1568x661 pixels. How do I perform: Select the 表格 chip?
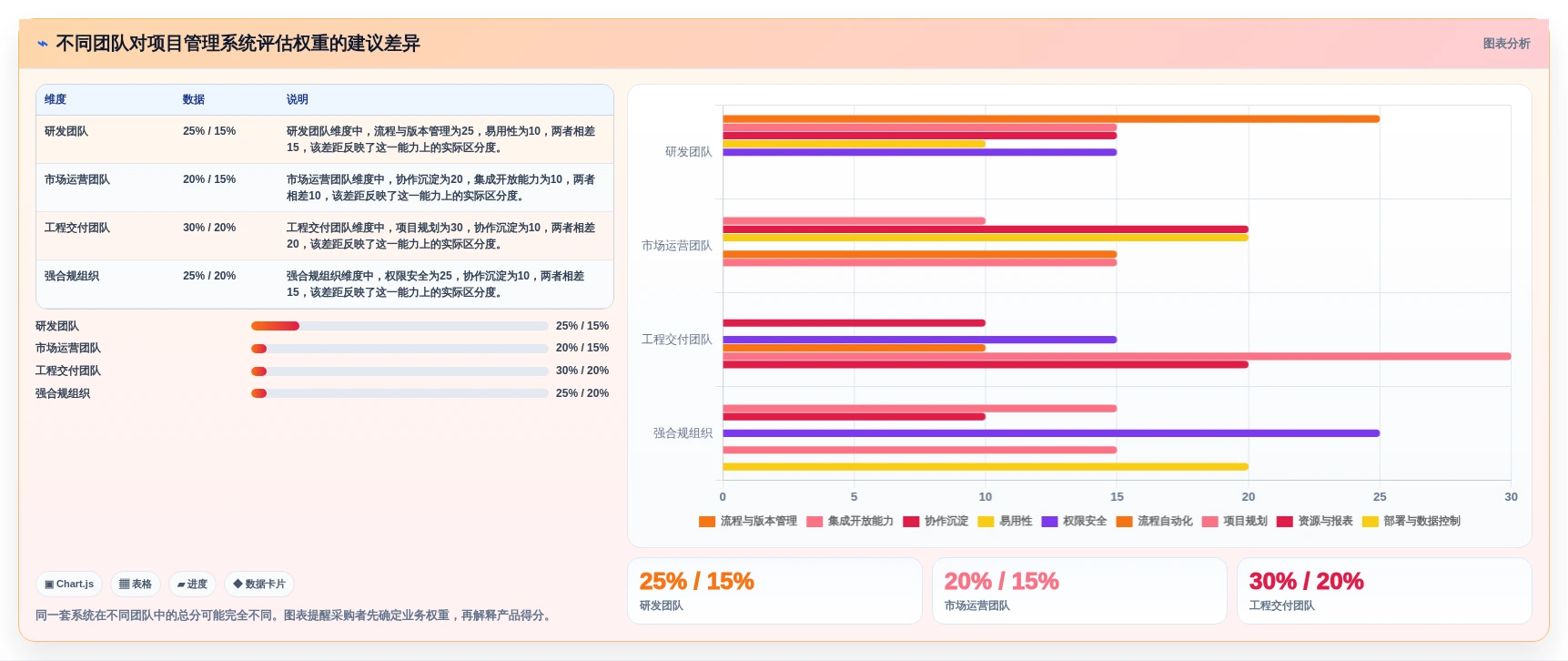[136, 585]
